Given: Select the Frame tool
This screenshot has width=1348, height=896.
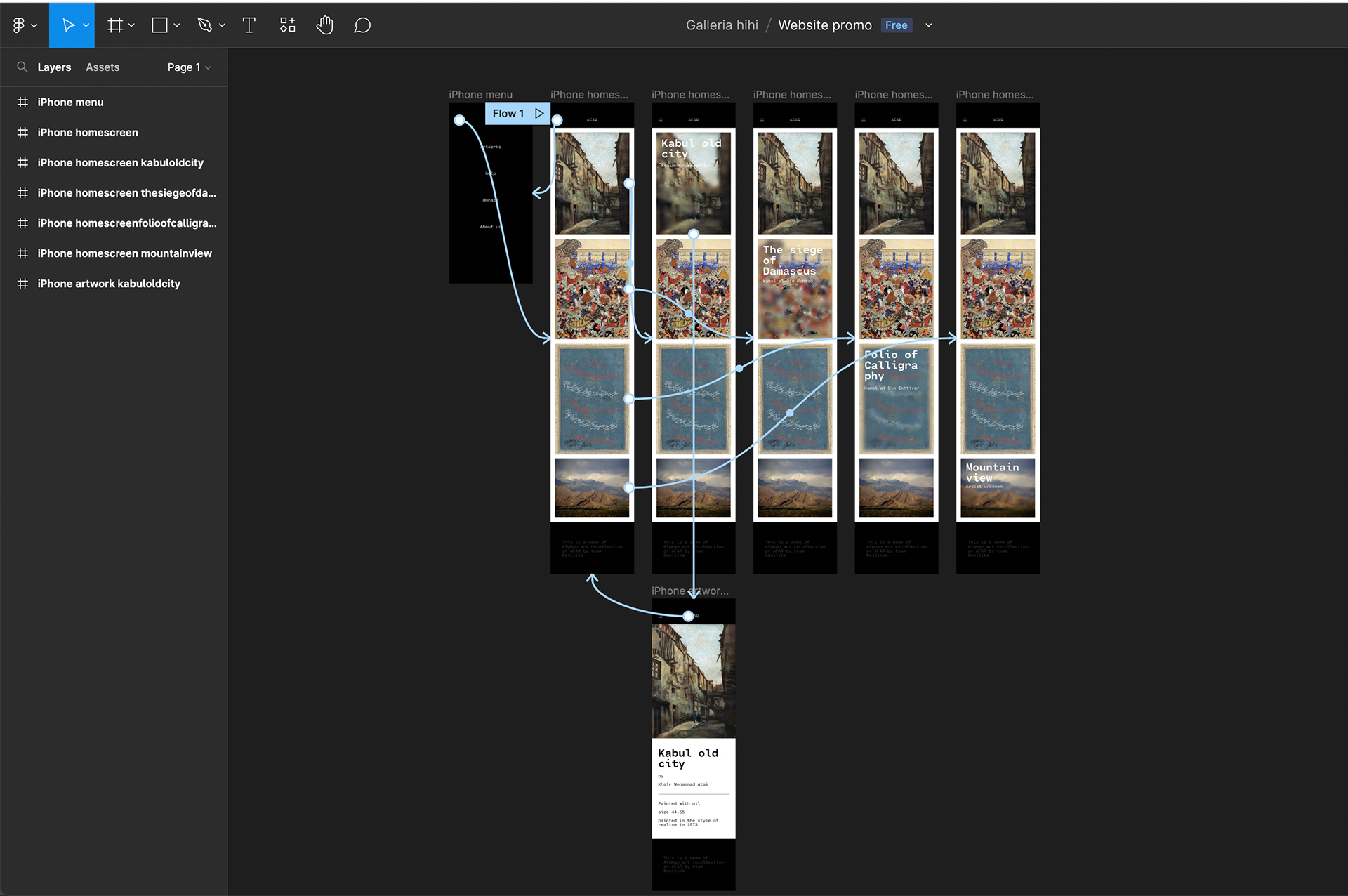Looking at the screenshot, I should pos(115,25).
